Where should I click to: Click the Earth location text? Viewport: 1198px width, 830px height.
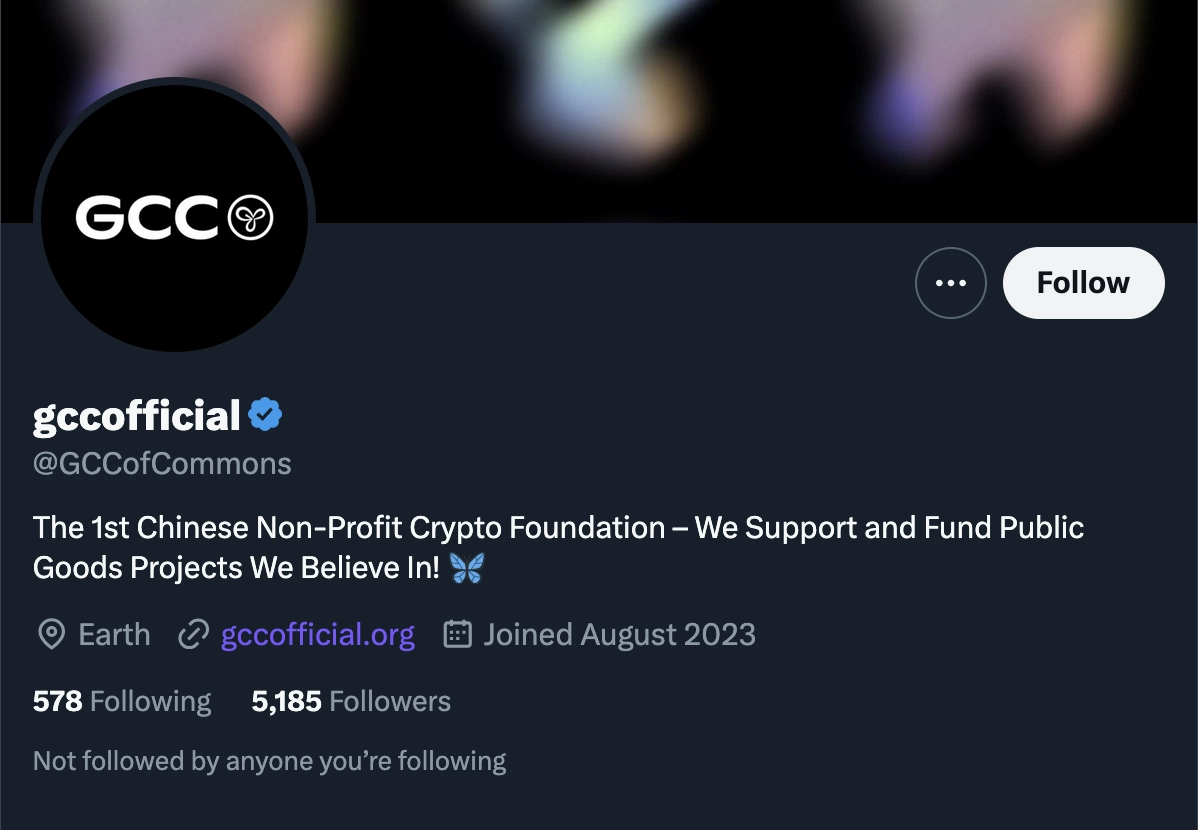tap(114, 635)
